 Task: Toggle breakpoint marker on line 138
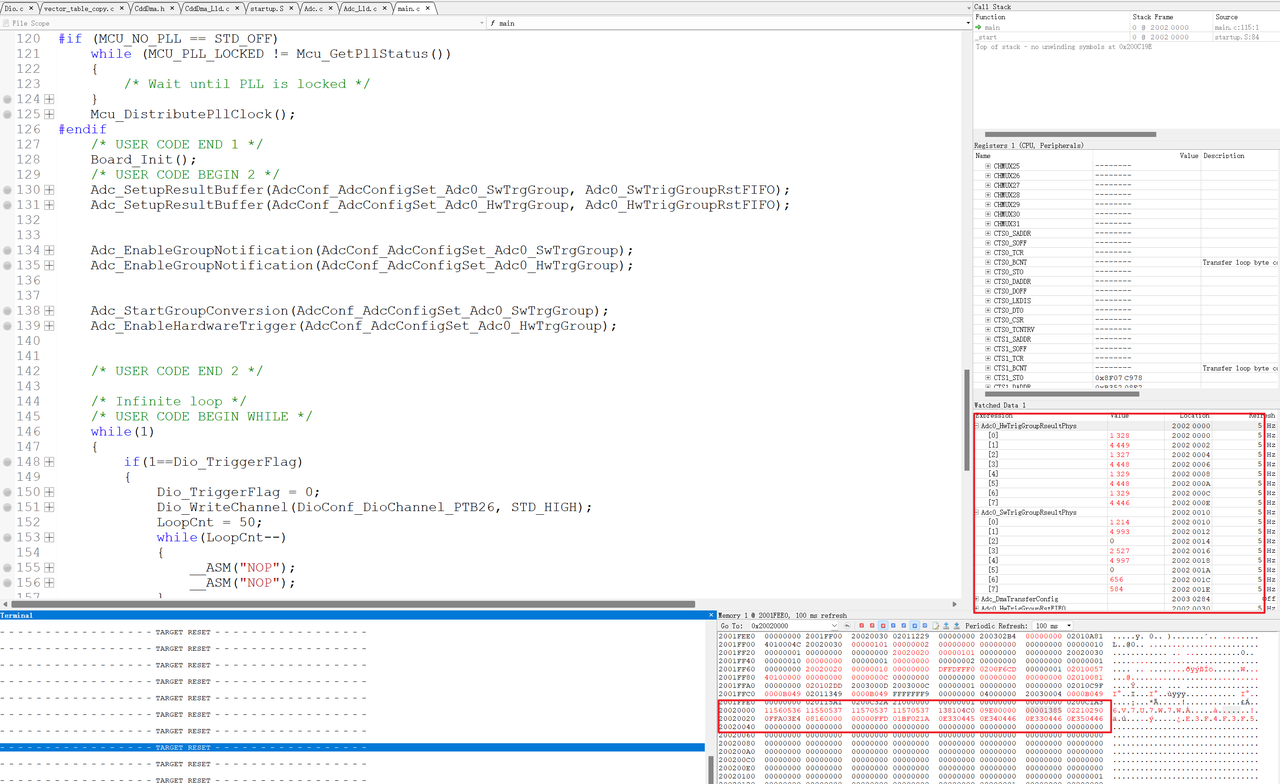(x=8, y=311)
